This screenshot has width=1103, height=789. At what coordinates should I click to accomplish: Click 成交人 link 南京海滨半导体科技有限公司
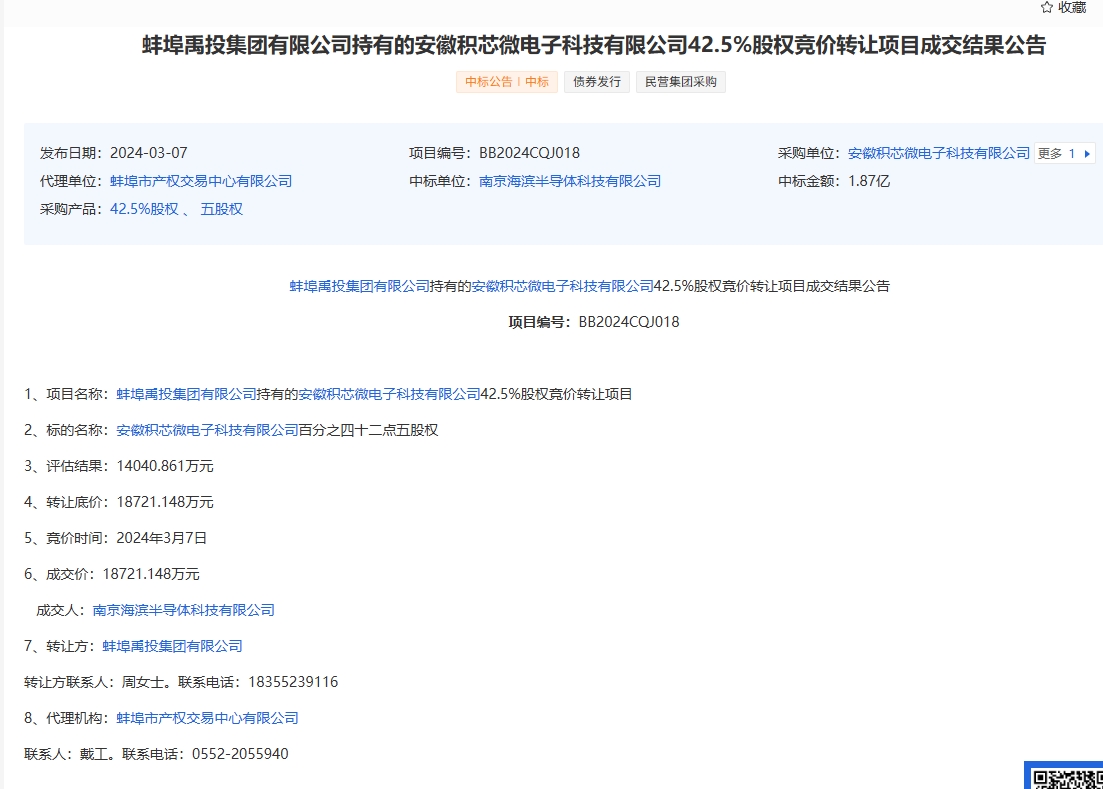tap(184, 610)
